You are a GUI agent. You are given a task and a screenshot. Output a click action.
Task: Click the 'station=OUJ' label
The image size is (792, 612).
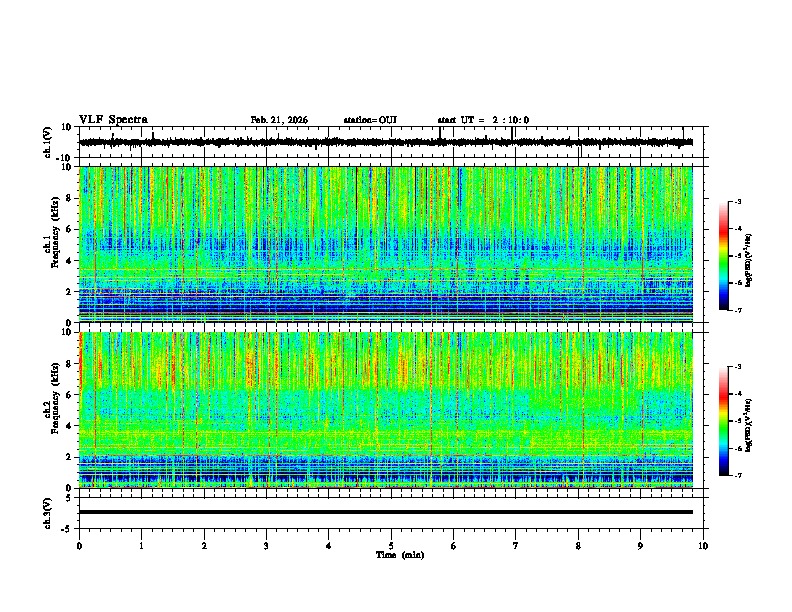(x=370, y=120)
